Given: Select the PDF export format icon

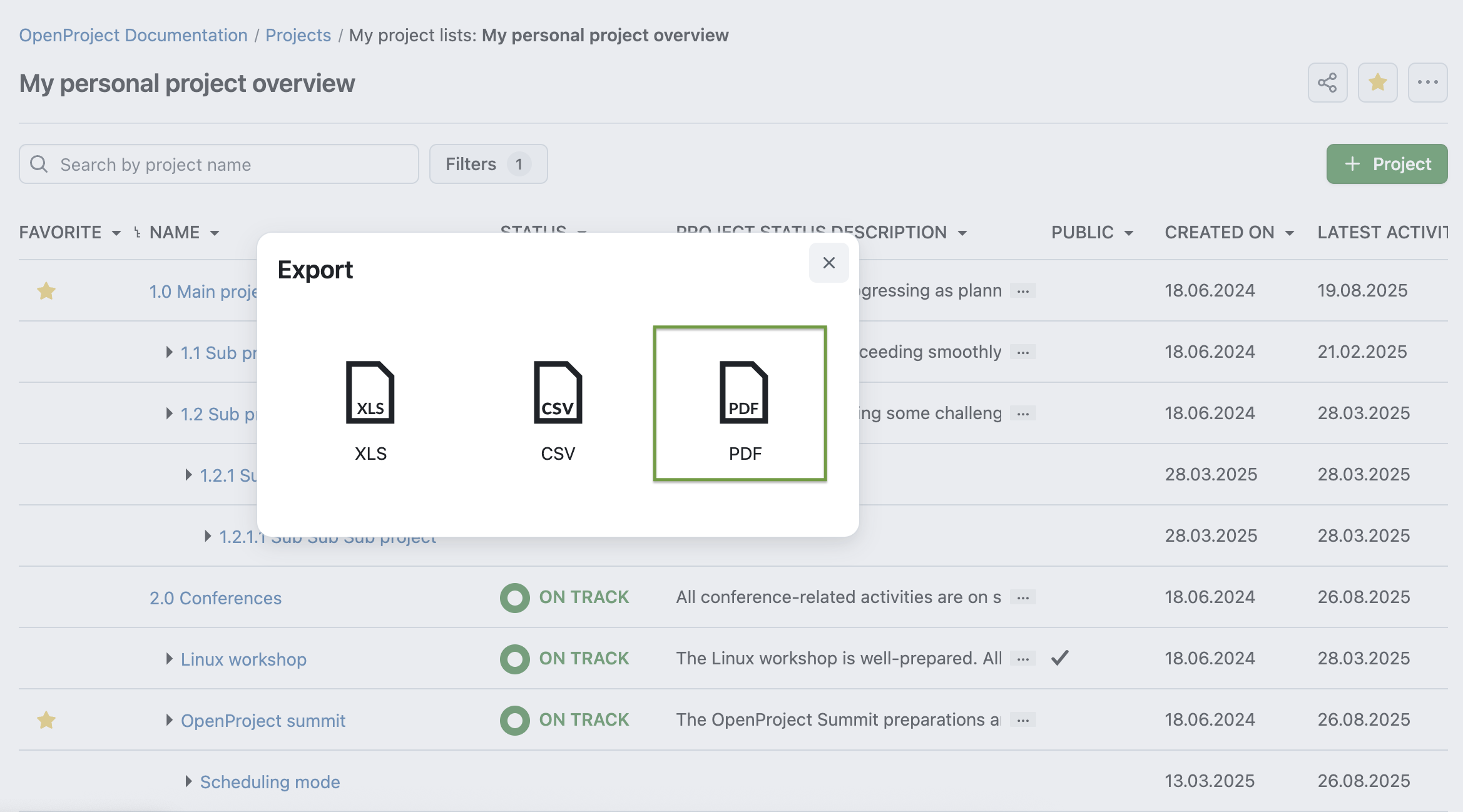Looking at the screenshot, I should (743, 392).
